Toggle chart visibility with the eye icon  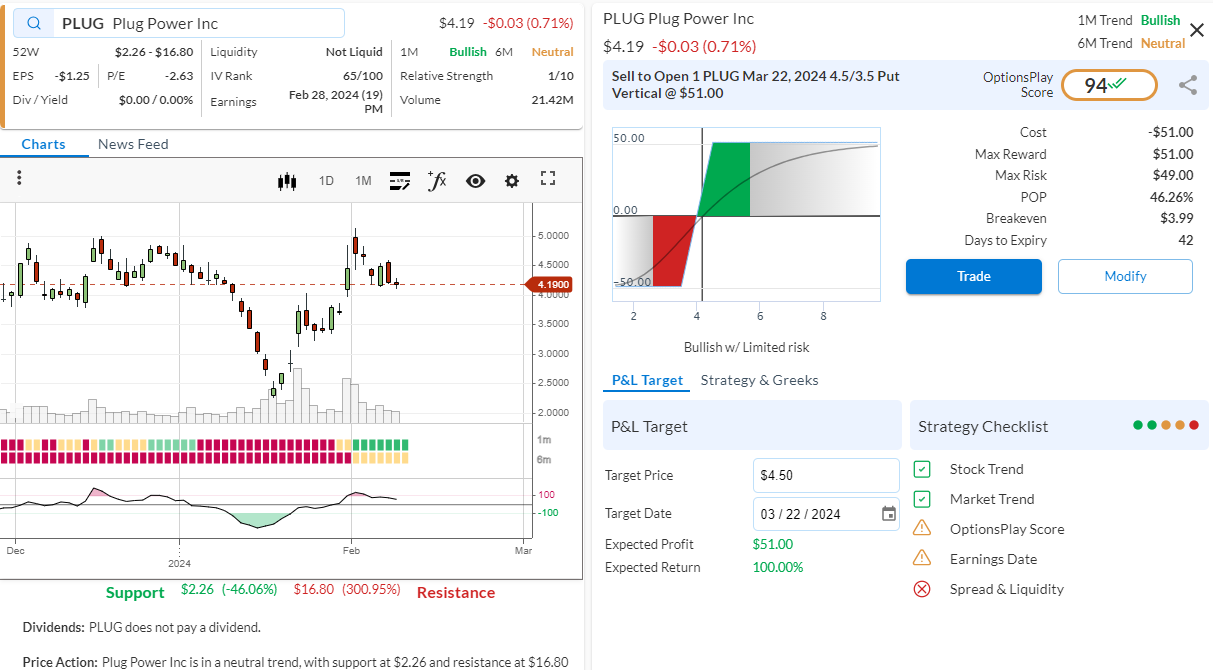[x=475, y=181]
